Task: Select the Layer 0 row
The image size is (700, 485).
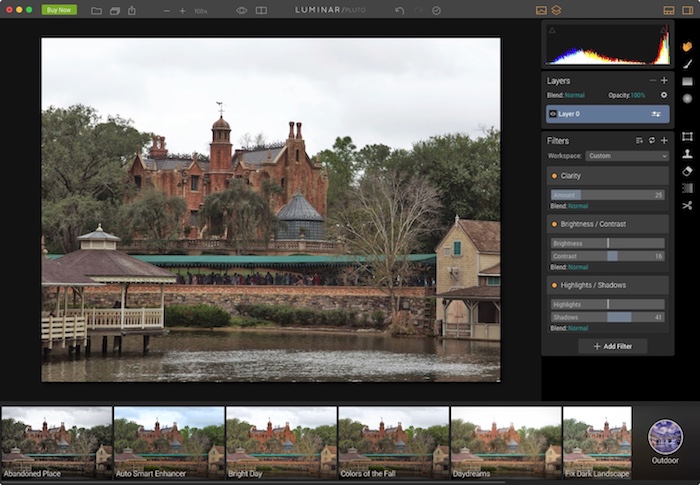Action: click(608, 114)
